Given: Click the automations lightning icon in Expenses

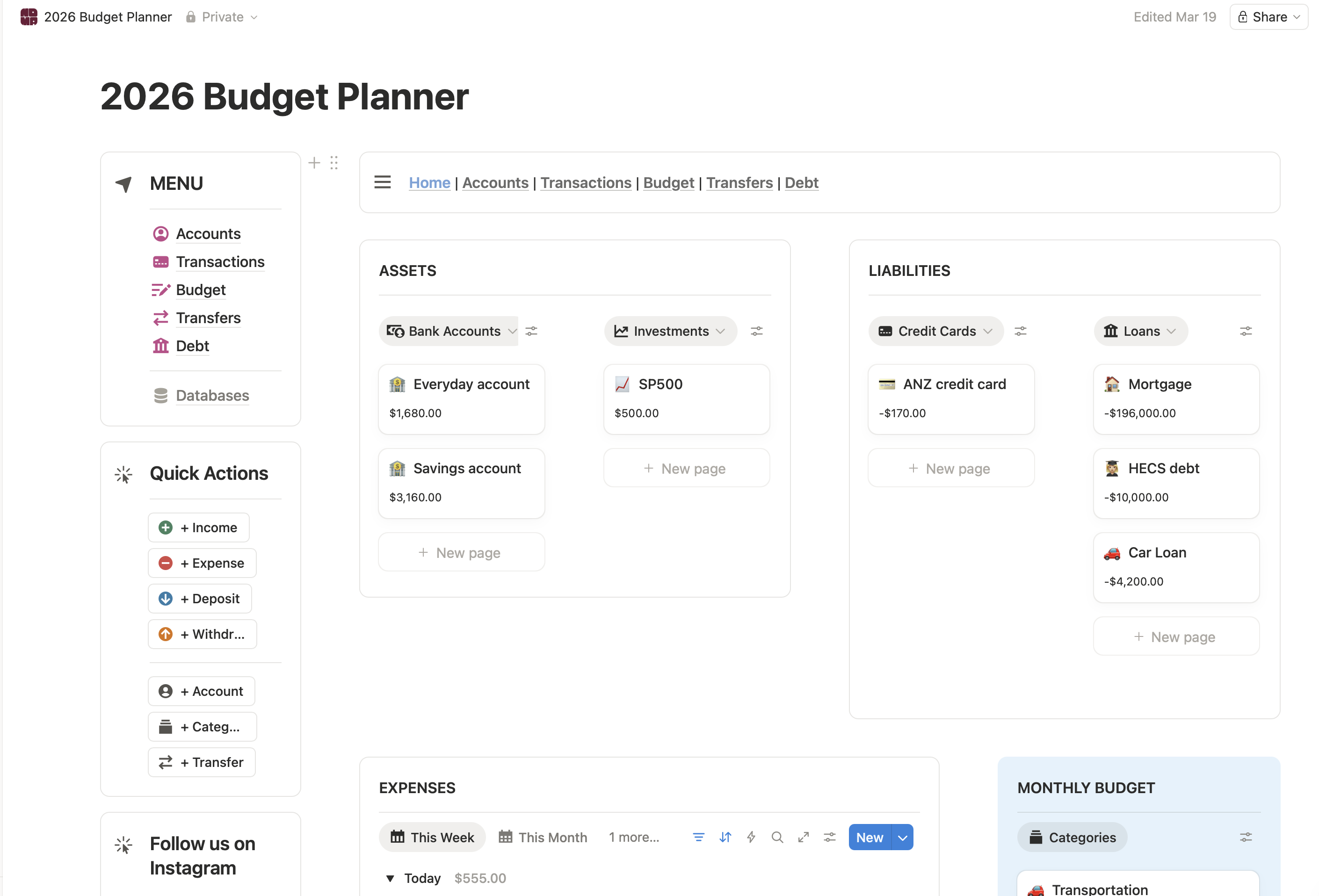Looking at the screenshot, I should [751, 837].
